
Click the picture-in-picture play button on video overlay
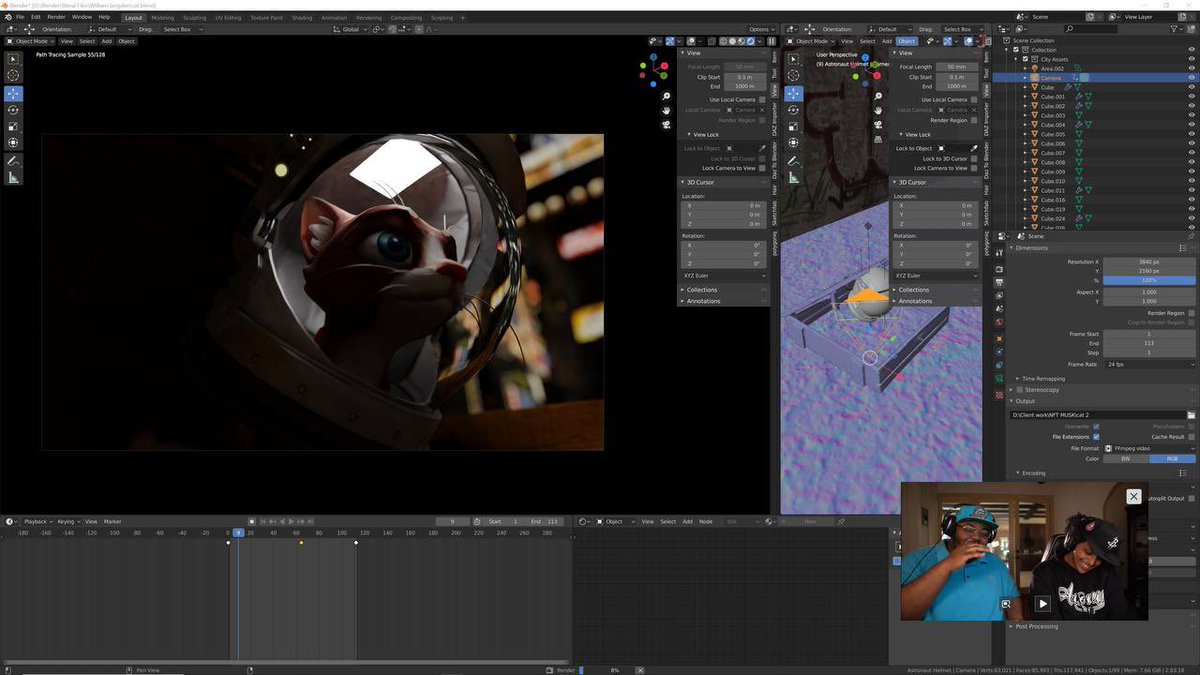[x=1043, y=603]
